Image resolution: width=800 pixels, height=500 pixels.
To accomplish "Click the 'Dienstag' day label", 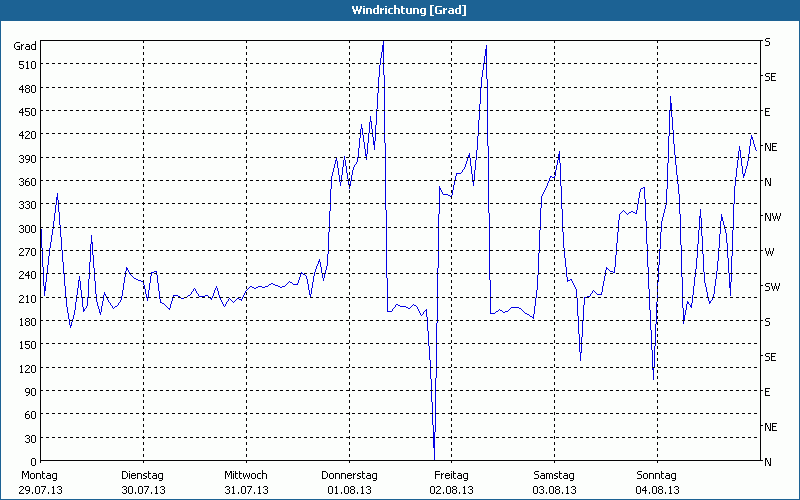I will [142, 476].
